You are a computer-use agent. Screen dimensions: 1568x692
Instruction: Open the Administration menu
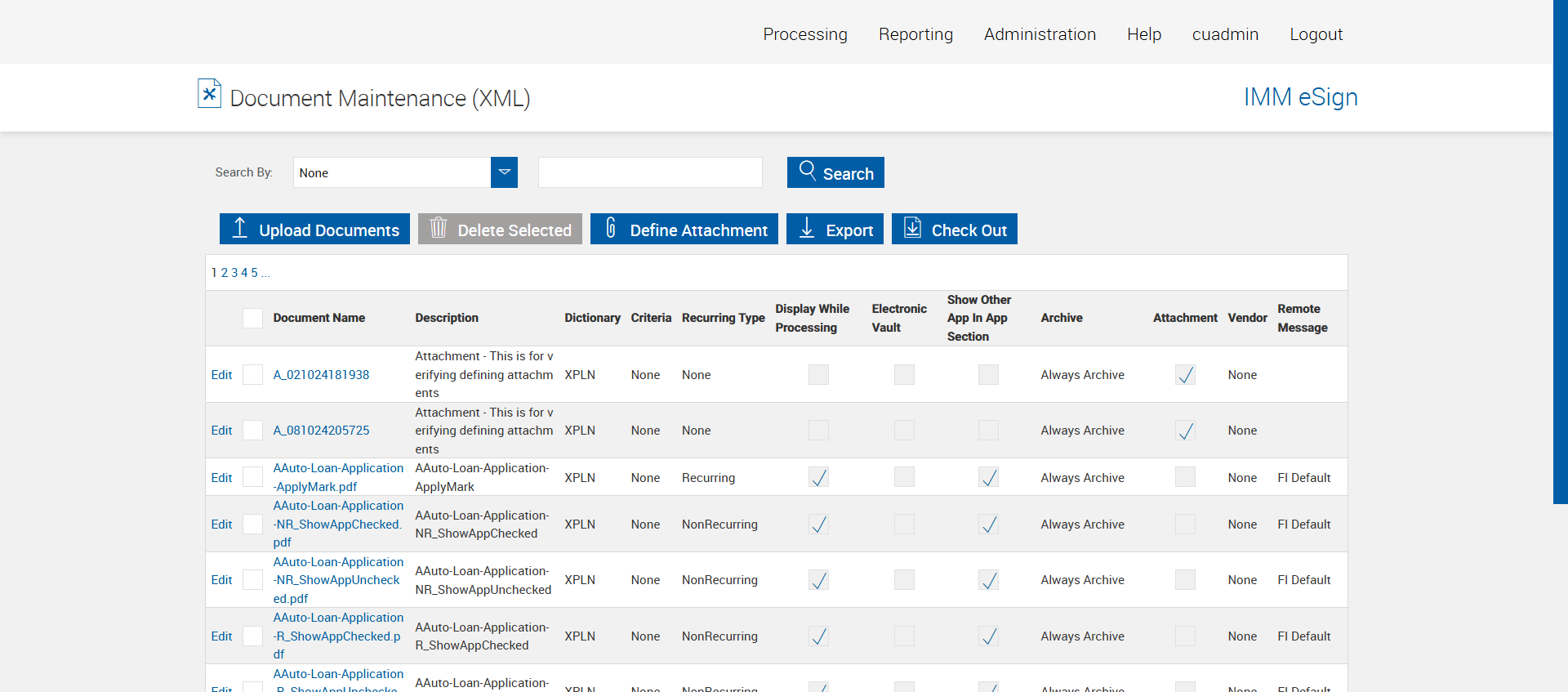1039,34
